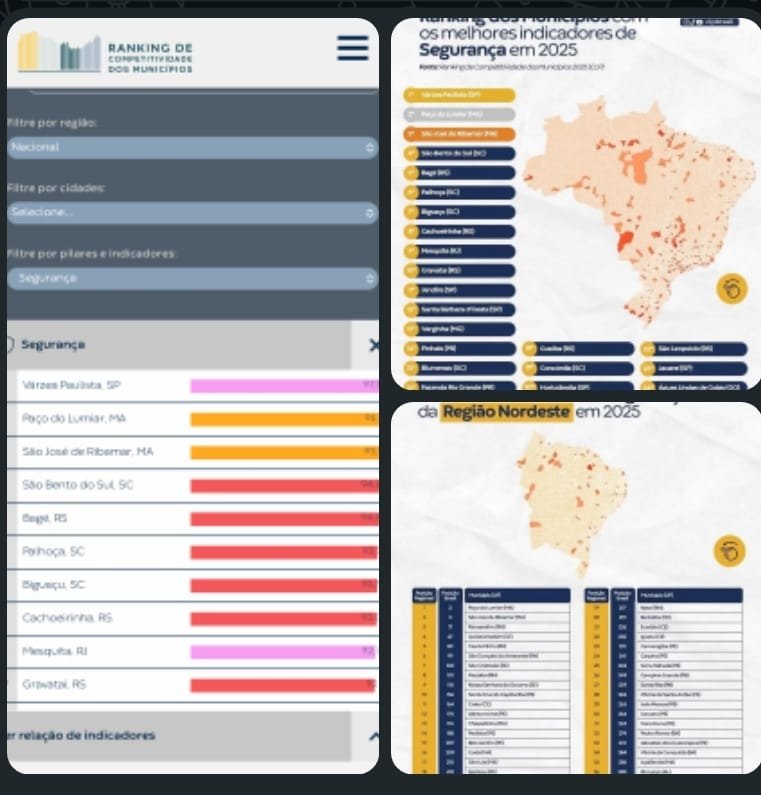Screen dimensions: 761x795
Task: Select the Várzea Paulista, SP row
Action: click(x=70, y=385)
